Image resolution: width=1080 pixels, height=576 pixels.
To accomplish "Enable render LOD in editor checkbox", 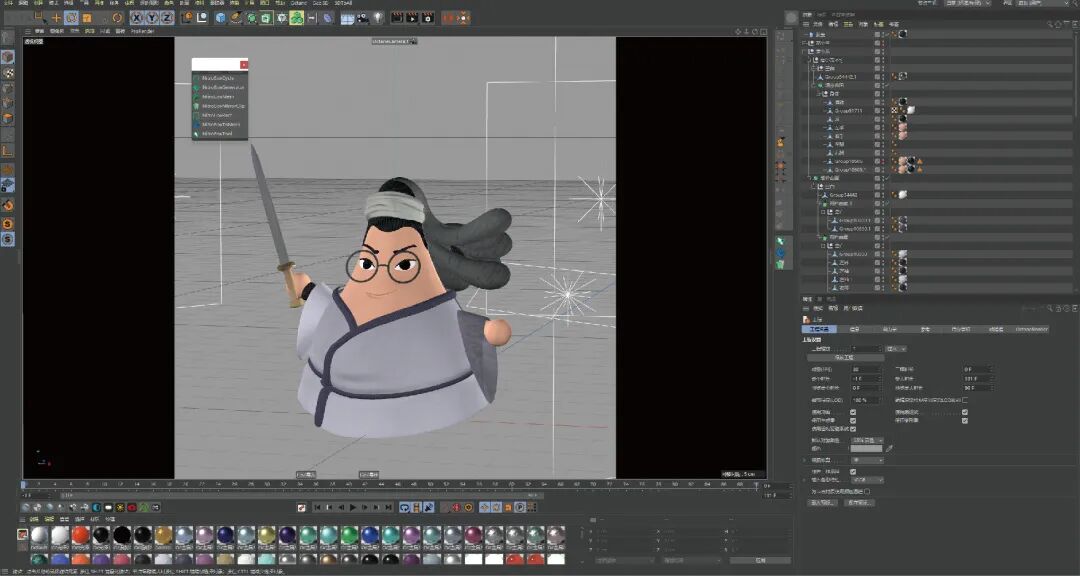I will [x=965, y=400].
